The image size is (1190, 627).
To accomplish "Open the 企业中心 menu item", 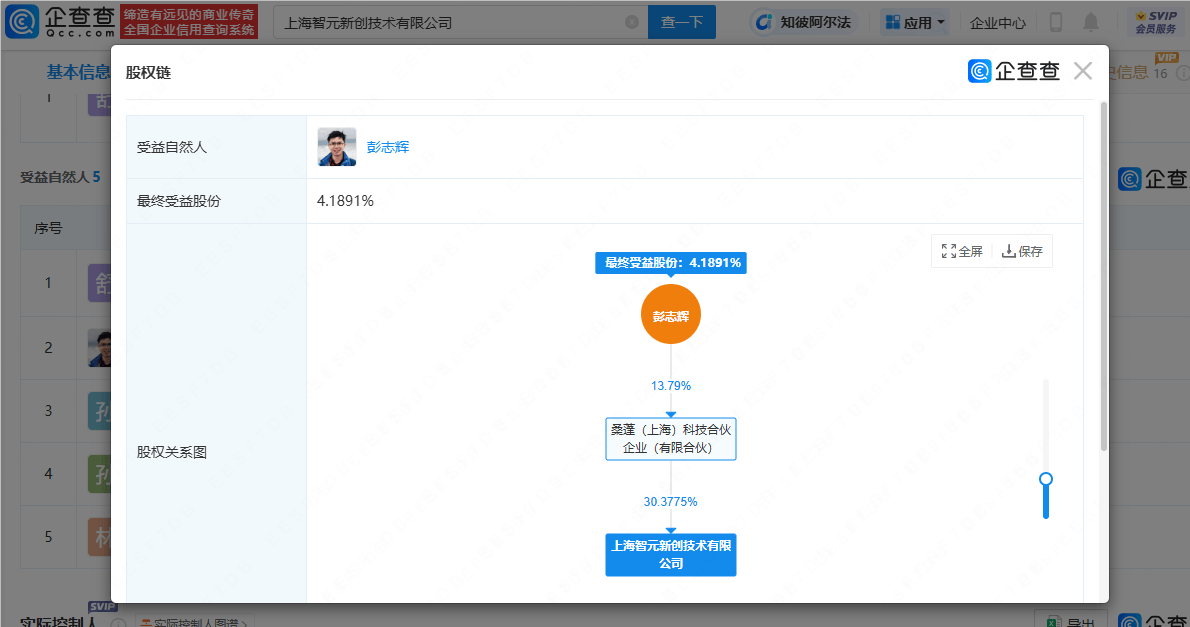I will [997, 23].
